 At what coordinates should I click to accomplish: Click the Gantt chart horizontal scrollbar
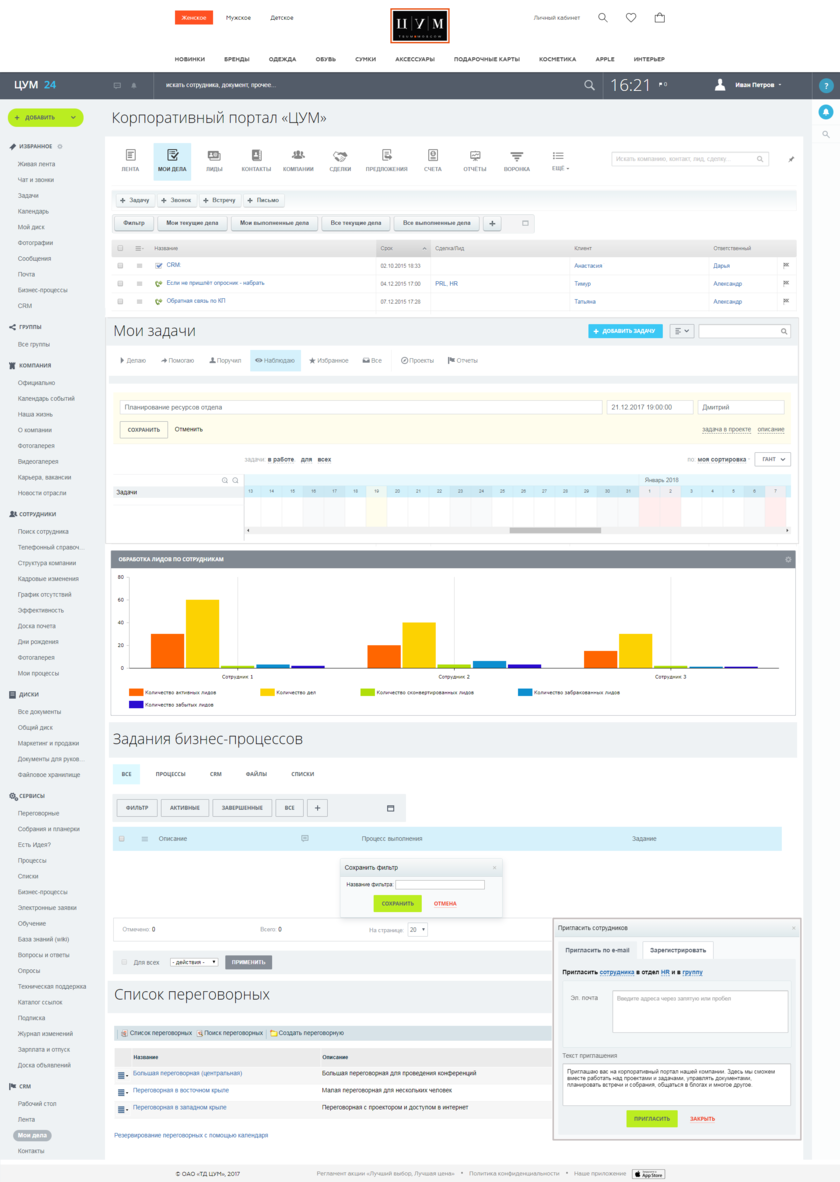coord(554,530)
